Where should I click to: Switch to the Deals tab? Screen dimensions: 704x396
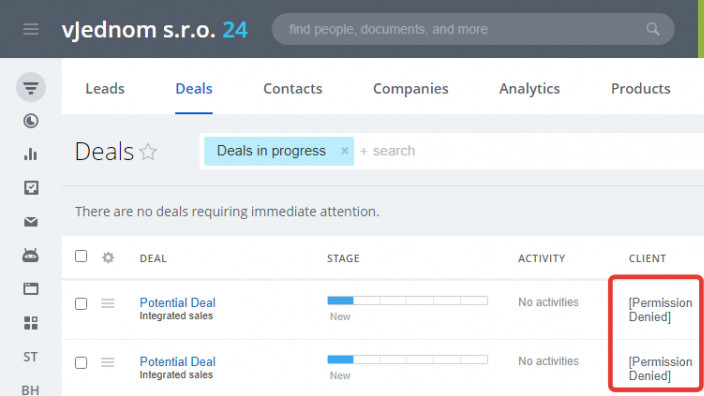pos(194,88)
